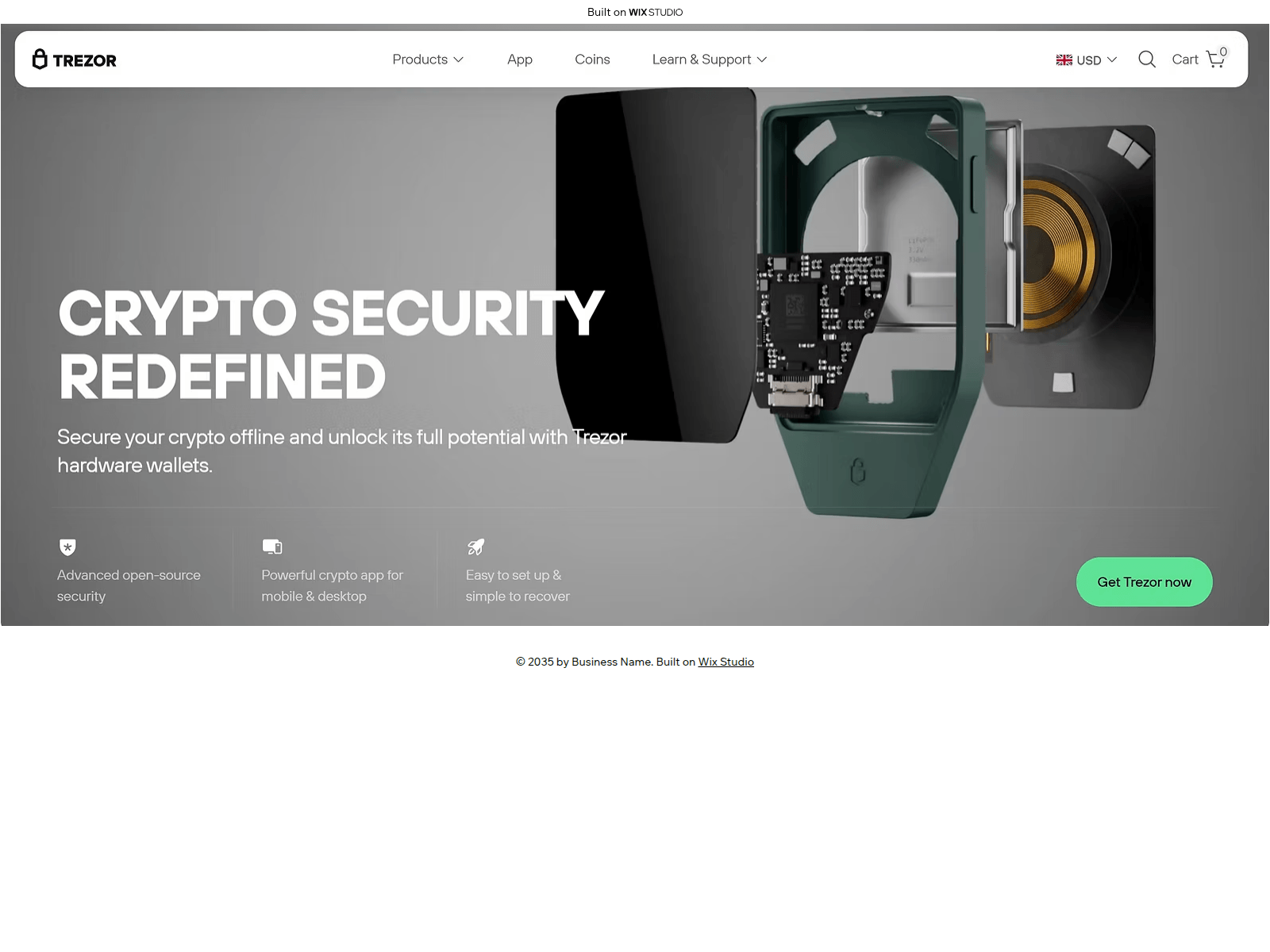The image size is (1270, 952).
Task: Expand the Learn & Support dropdown
Action: point(710,59)
